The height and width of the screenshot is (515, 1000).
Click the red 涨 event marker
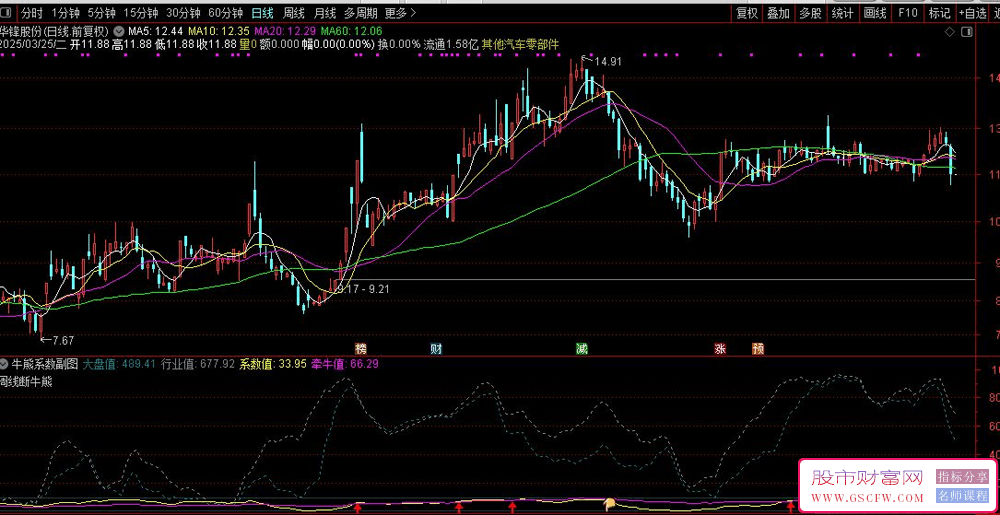(720, 349)
